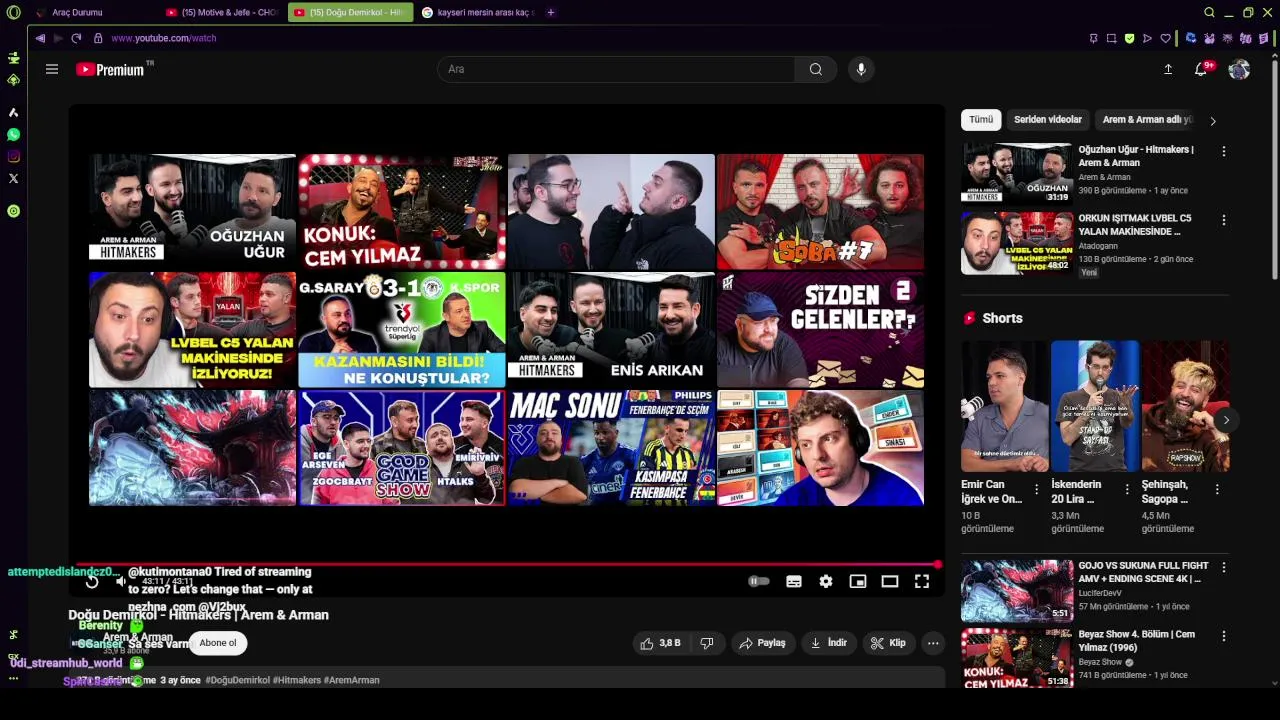The height and width of the screenshot is (720, 1280).
Task: Open video settings gear
Action: pyautogui.click(x=826, y=581)
